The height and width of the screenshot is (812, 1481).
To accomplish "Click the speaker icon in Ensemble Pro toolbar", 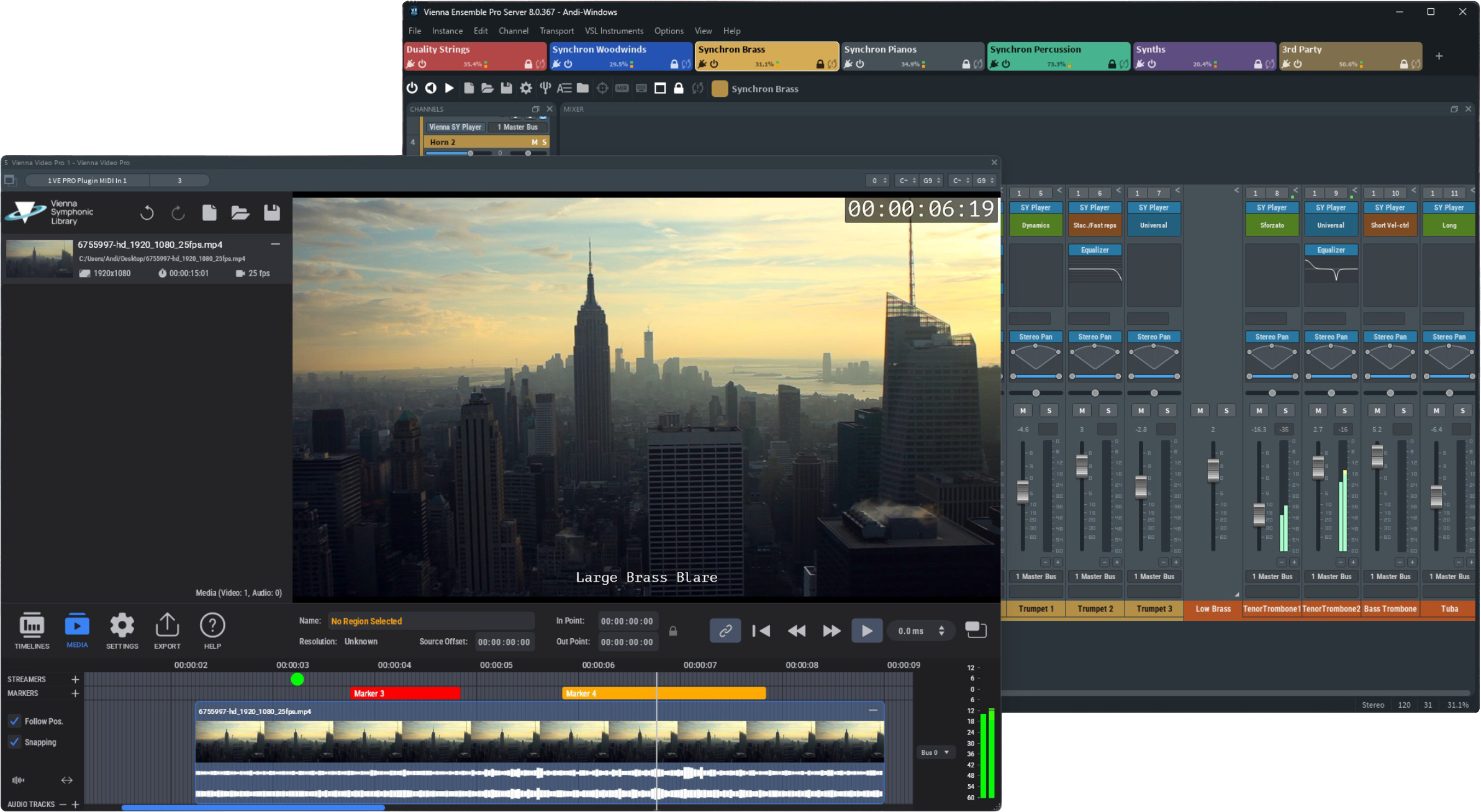I will 431,88.
